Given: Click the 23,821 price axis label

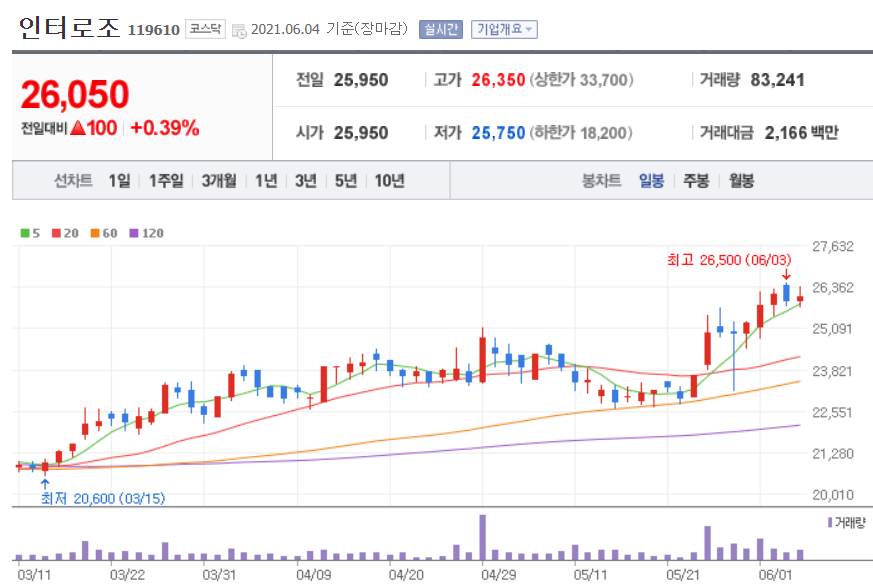Looking at the screenshot, I should [833, 371].
